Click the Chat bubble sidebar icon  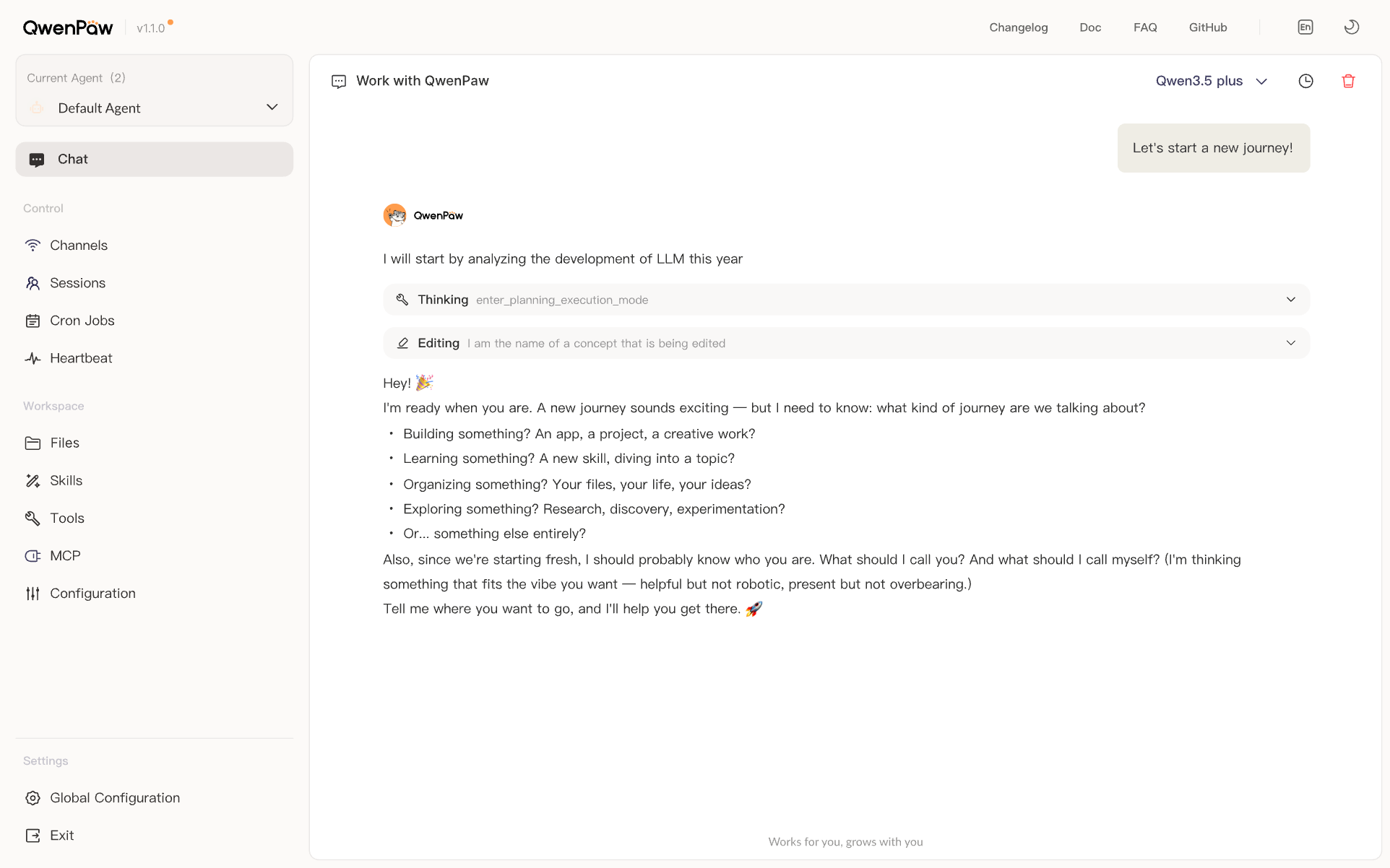[x=37, y=160]
